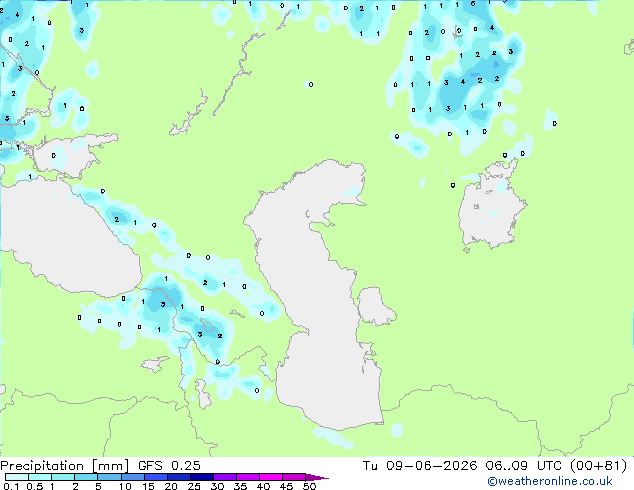Pick the 10–15 mm legend color swatch
Viewport: 634px width, 490px height.
click(132, 477)
